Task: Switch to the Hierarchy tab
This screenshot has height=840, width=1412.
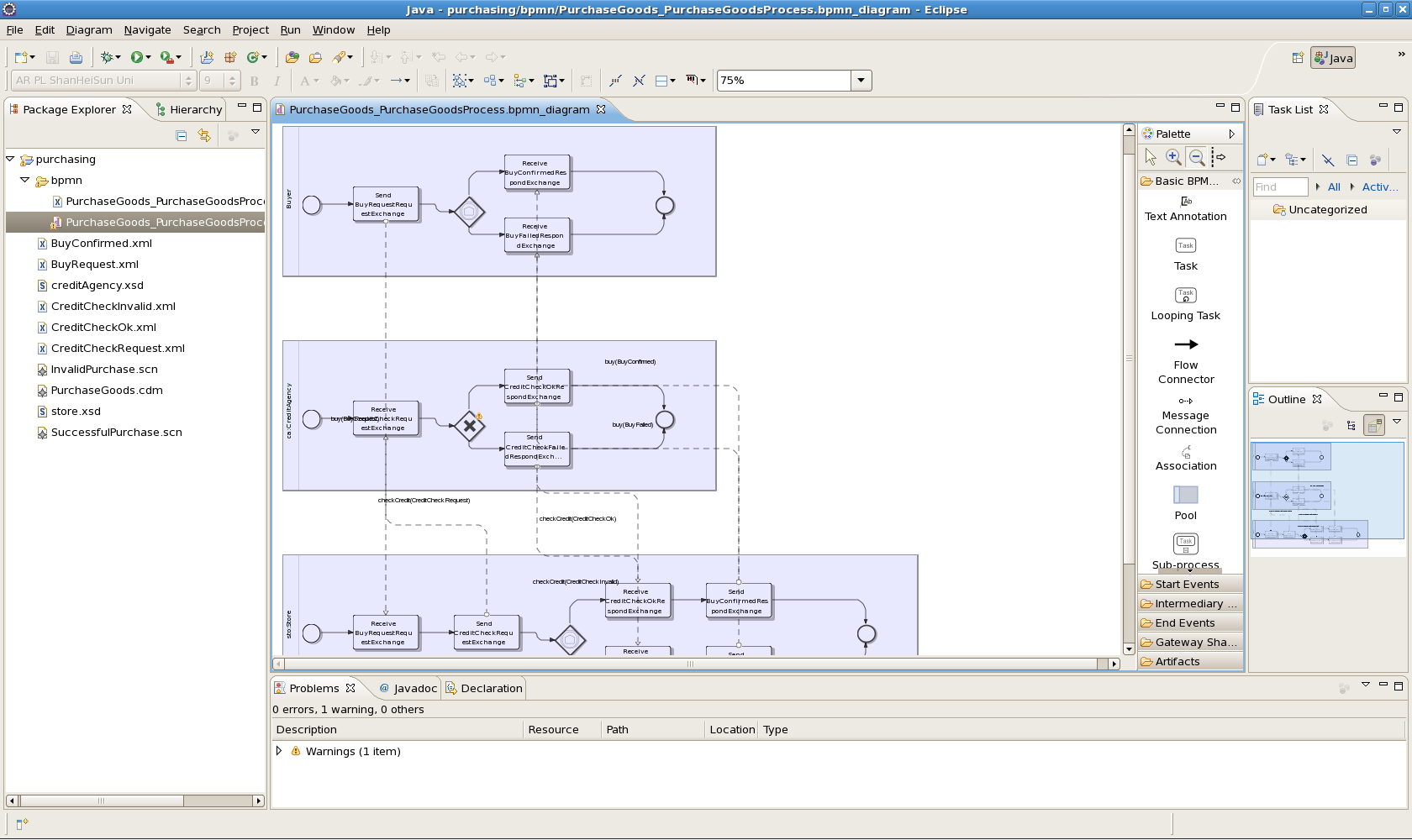Action: (189, 109)
